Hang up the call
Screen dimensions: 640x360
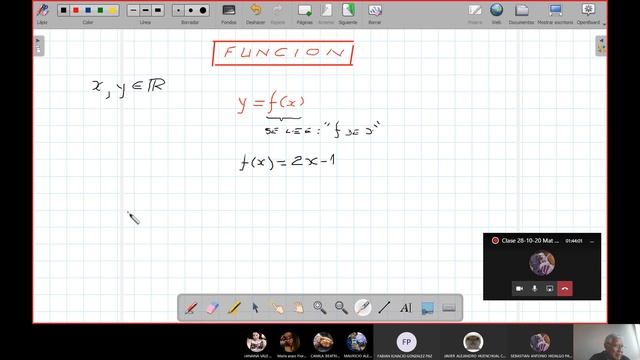[565, 289]
